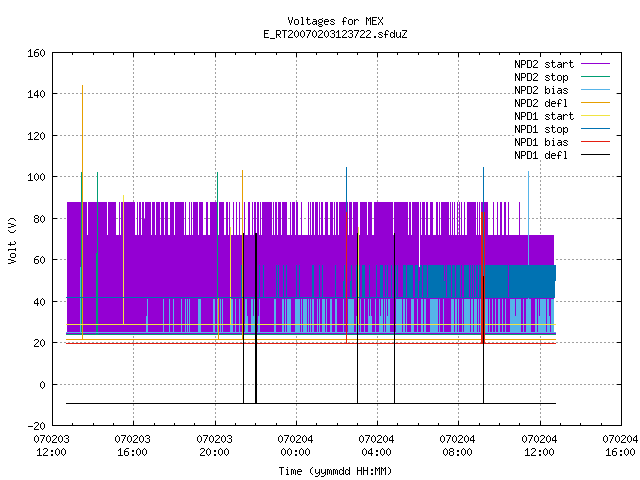Image resolution: width=640 pixels, height=480 pixels.
Task: Click the 070204 12:00 x-axis tick label
Action: (539, 446)
